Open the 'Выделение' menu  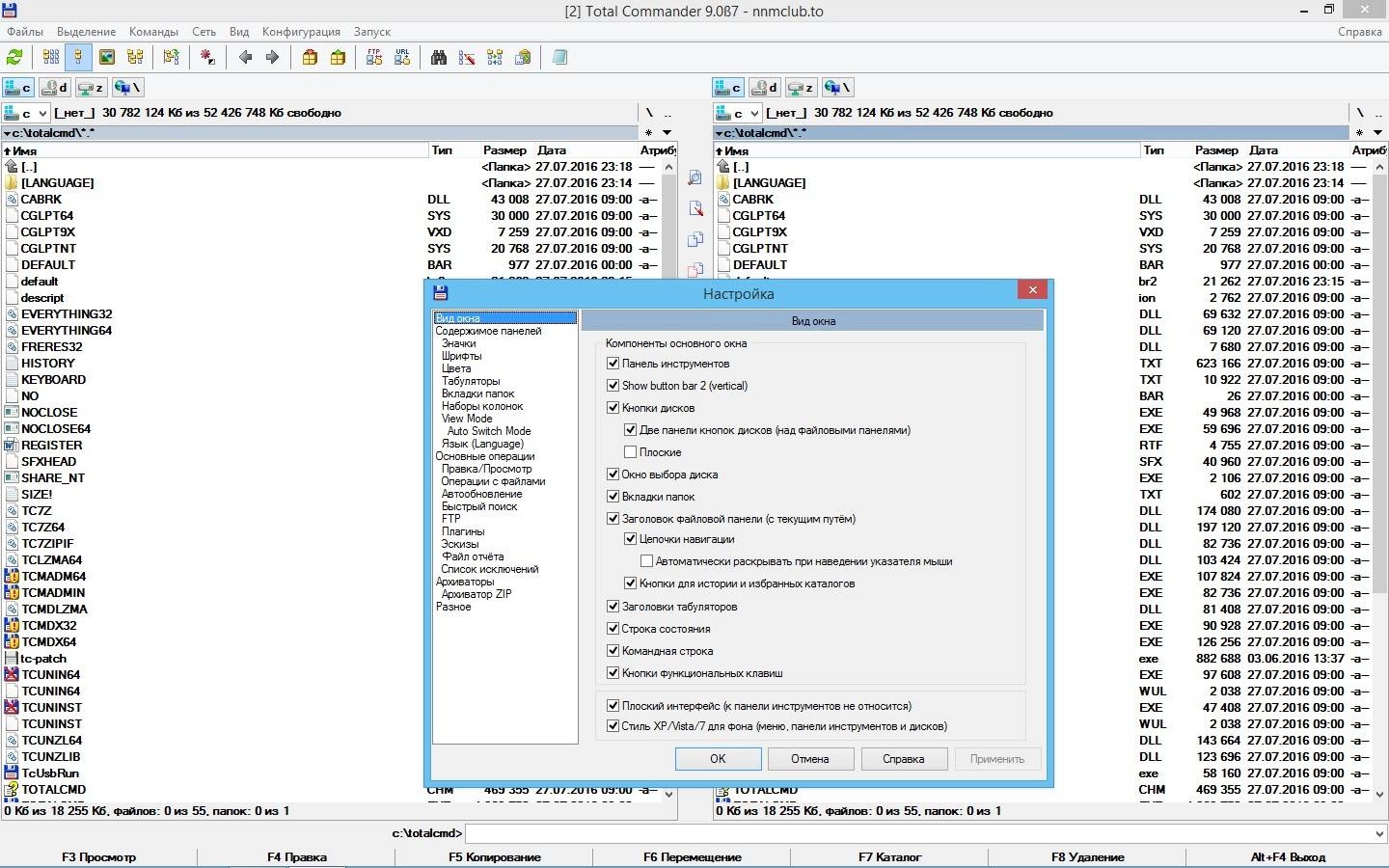(x=86, y=32)
